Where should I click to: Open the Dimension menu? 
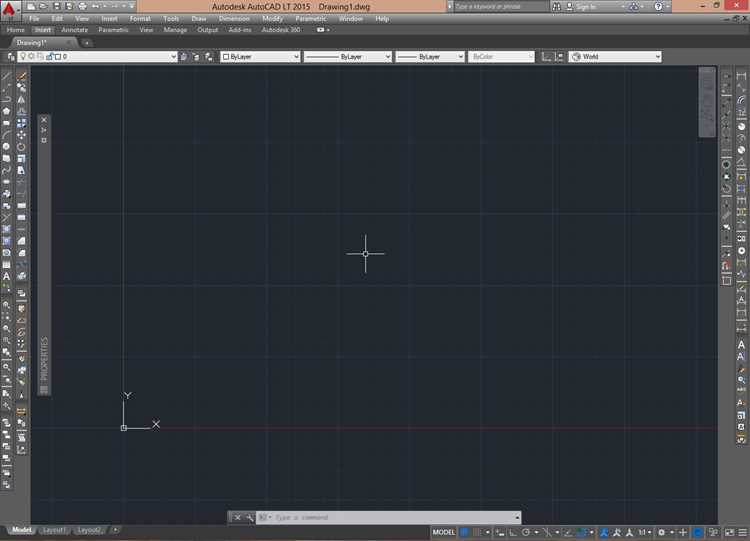[x=234, y=19]
